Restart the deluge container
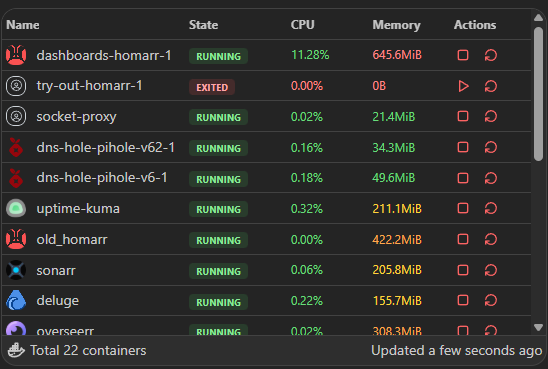This screenshot has width=548, height=369. [491, 301]
